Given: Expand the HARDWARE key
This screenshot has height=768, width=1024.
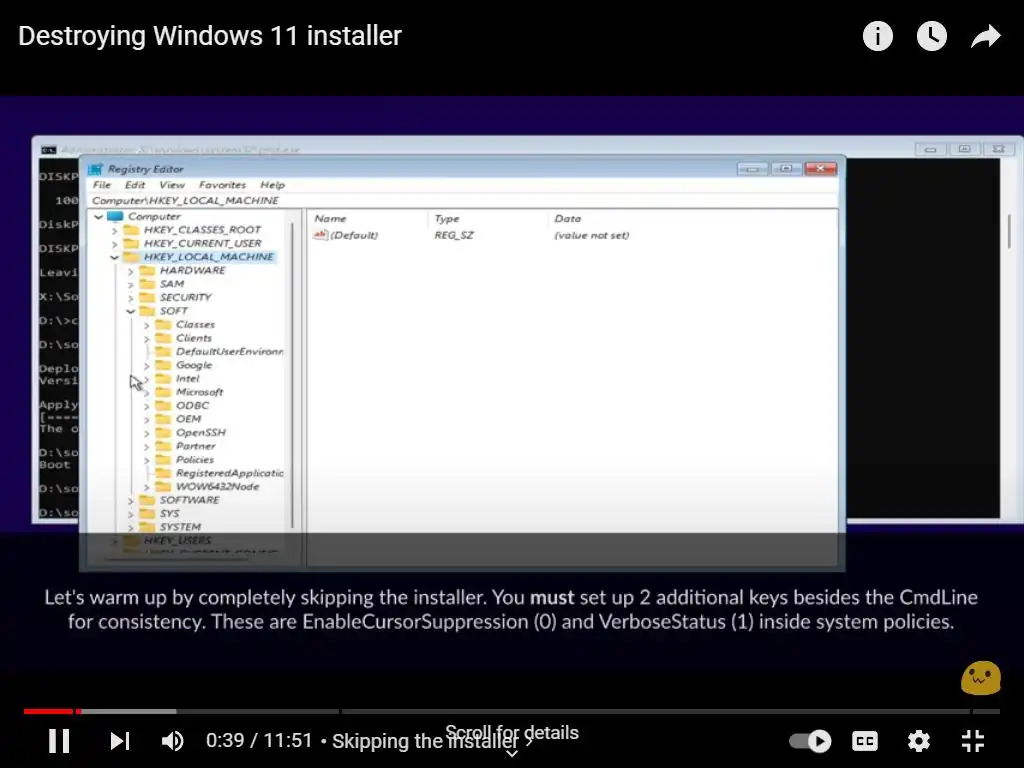Looking at the screenshot, I should (131, 270).
